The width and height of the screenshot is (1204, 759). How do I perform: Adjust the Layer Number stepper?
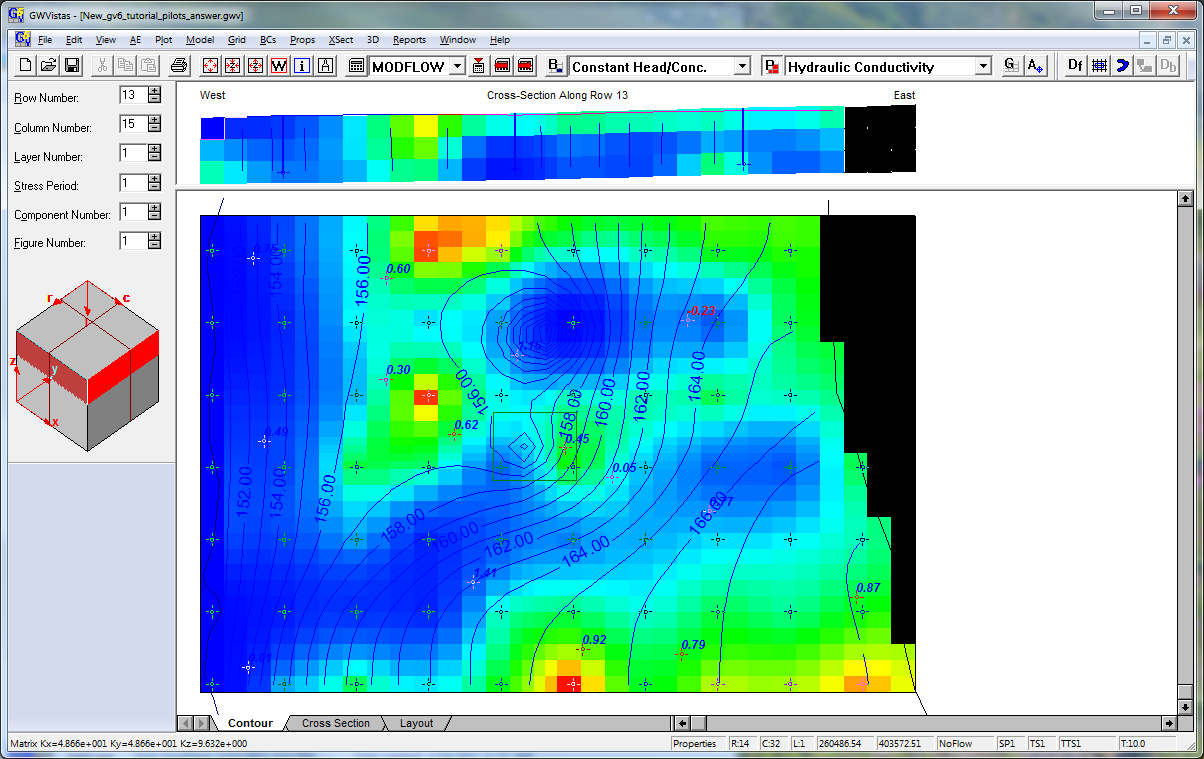154,153
